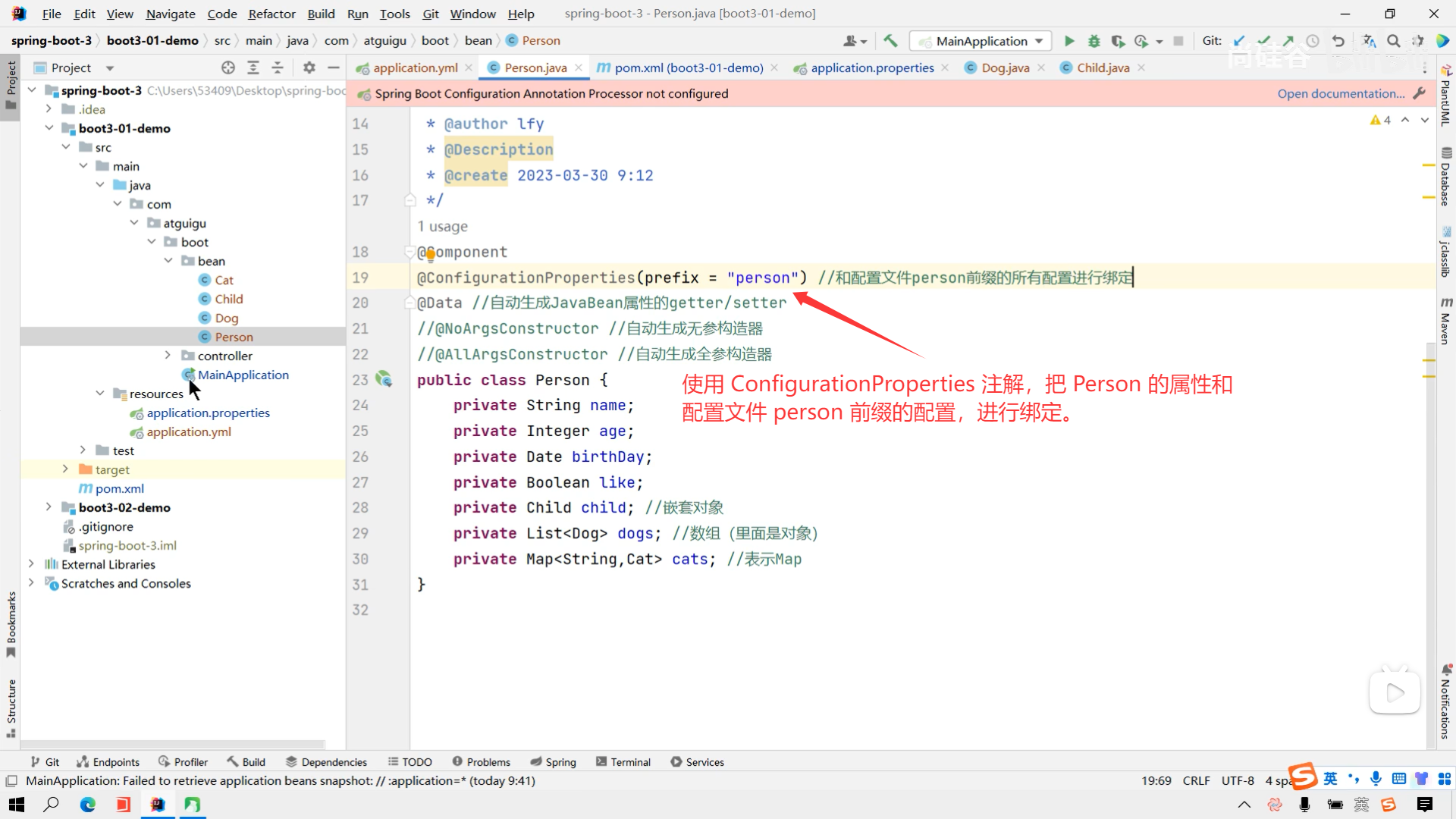The image size is (1456, 819).
Task: Click the yellow warning stripe marker in the editor scrollbar
Action: [x=1429, y=165]
